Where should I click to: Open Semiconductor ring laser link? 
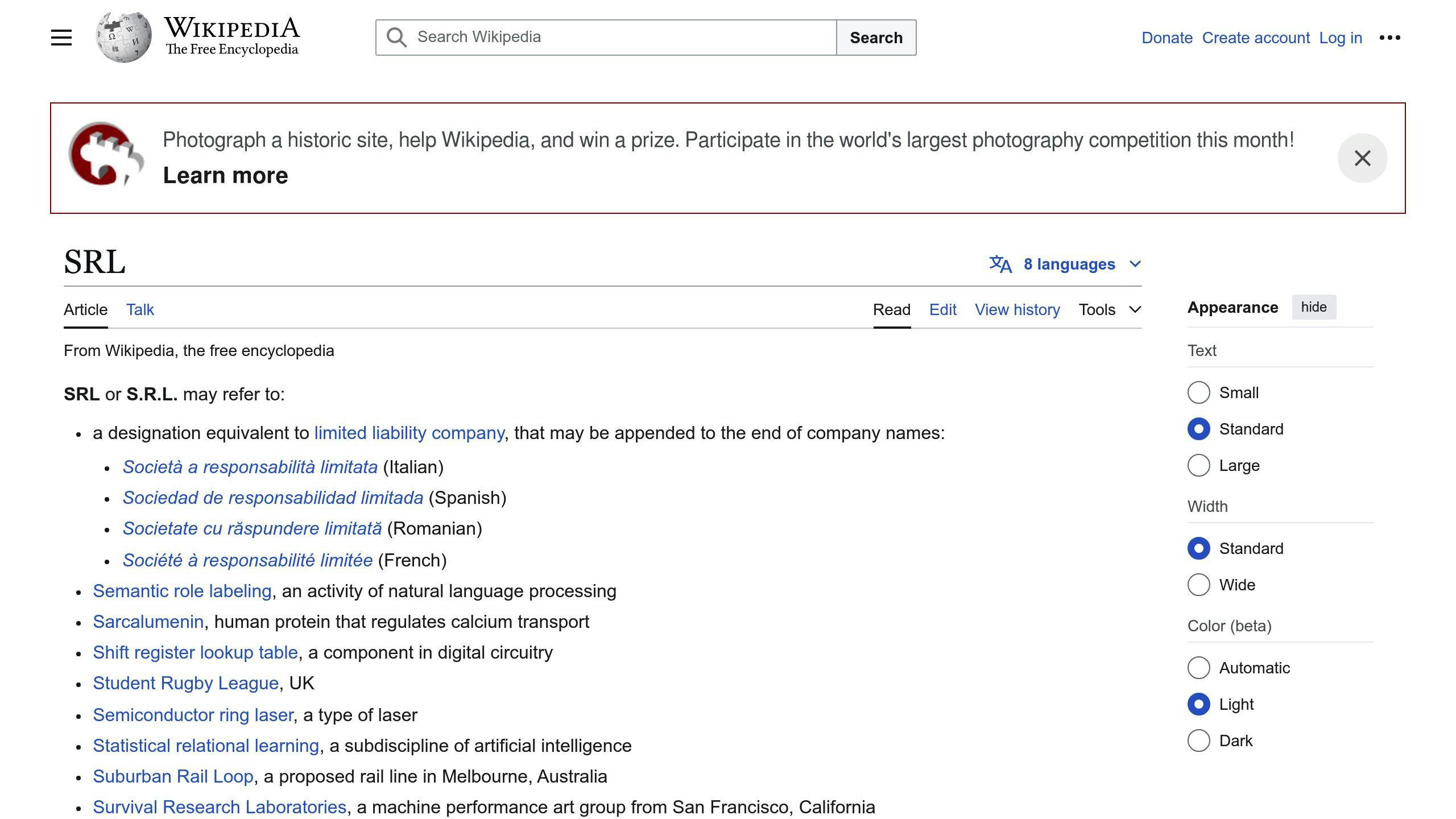coord(193,715)
